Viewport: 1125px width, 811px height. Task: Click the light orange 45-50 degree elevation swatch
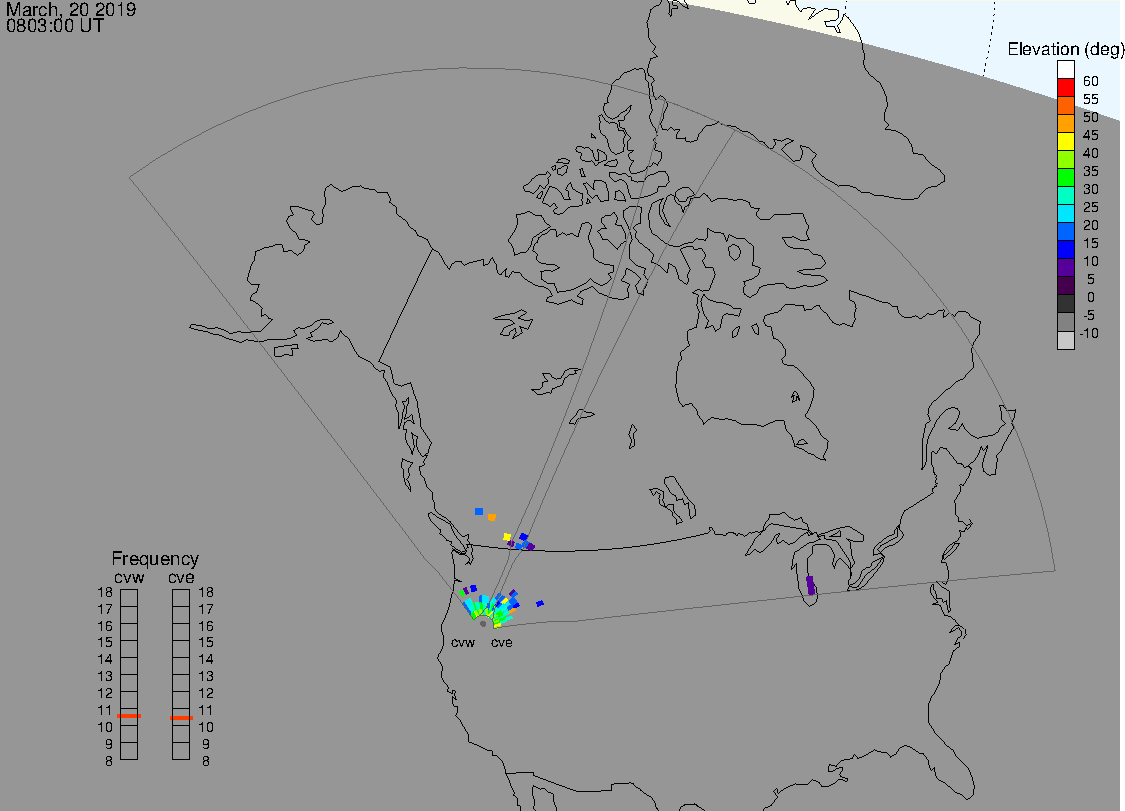1065,123
